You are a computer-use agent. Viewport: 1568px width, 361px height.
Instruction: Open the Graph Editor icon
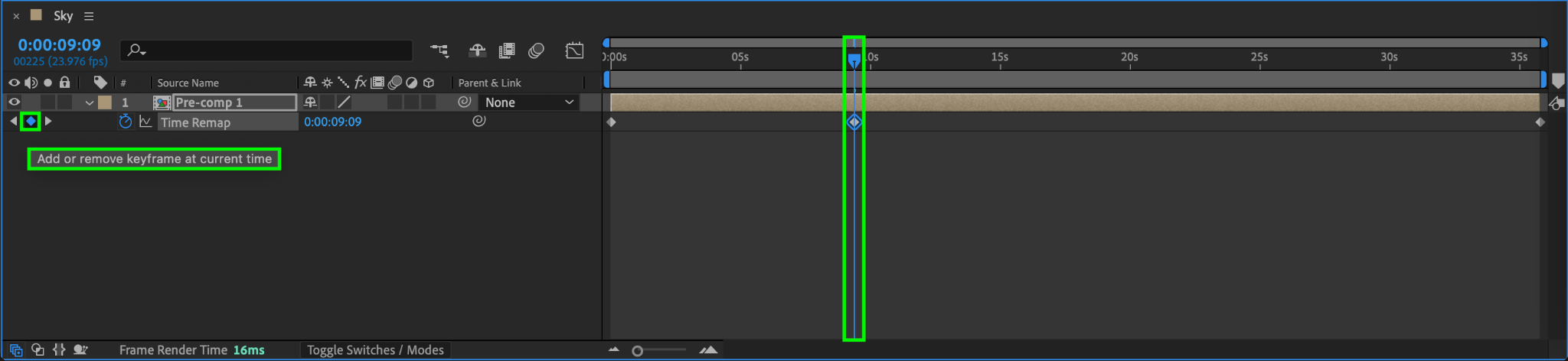[x=574, y=50]
